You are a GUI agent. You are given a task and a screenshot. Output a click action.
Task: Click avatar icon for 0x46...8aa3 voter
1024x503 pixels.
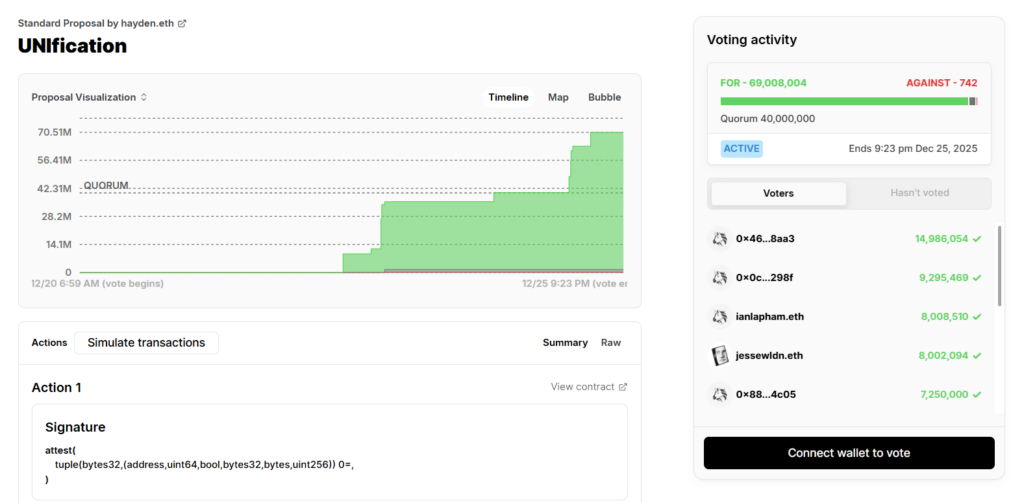coord(719,239)
